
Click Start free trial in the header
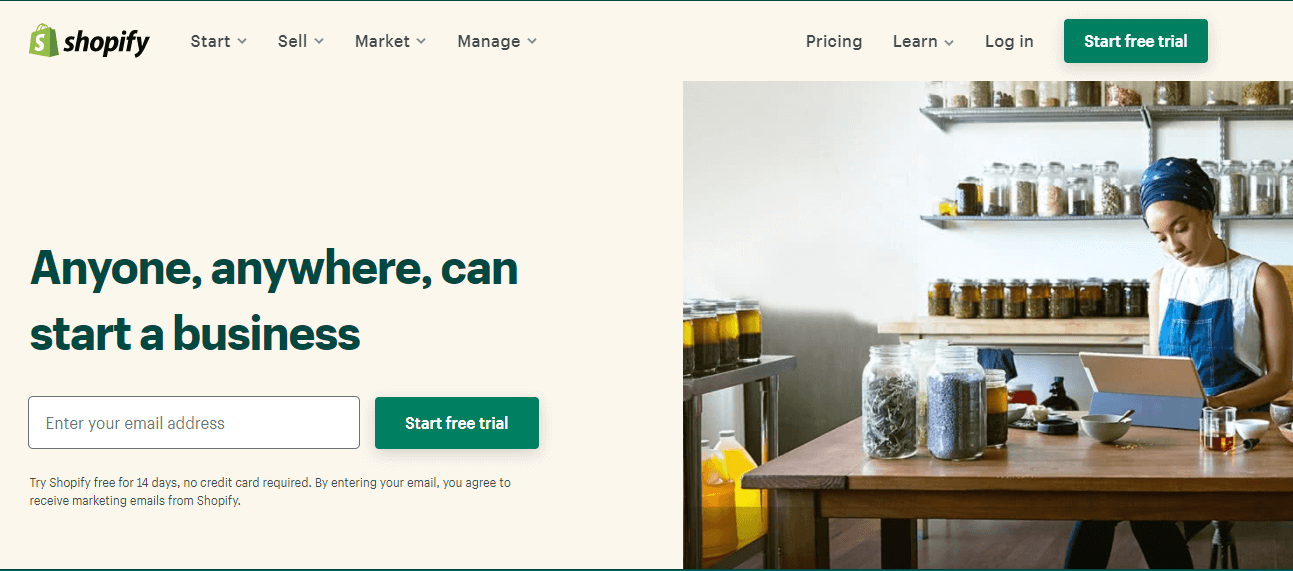click(x=1136, y=41)
